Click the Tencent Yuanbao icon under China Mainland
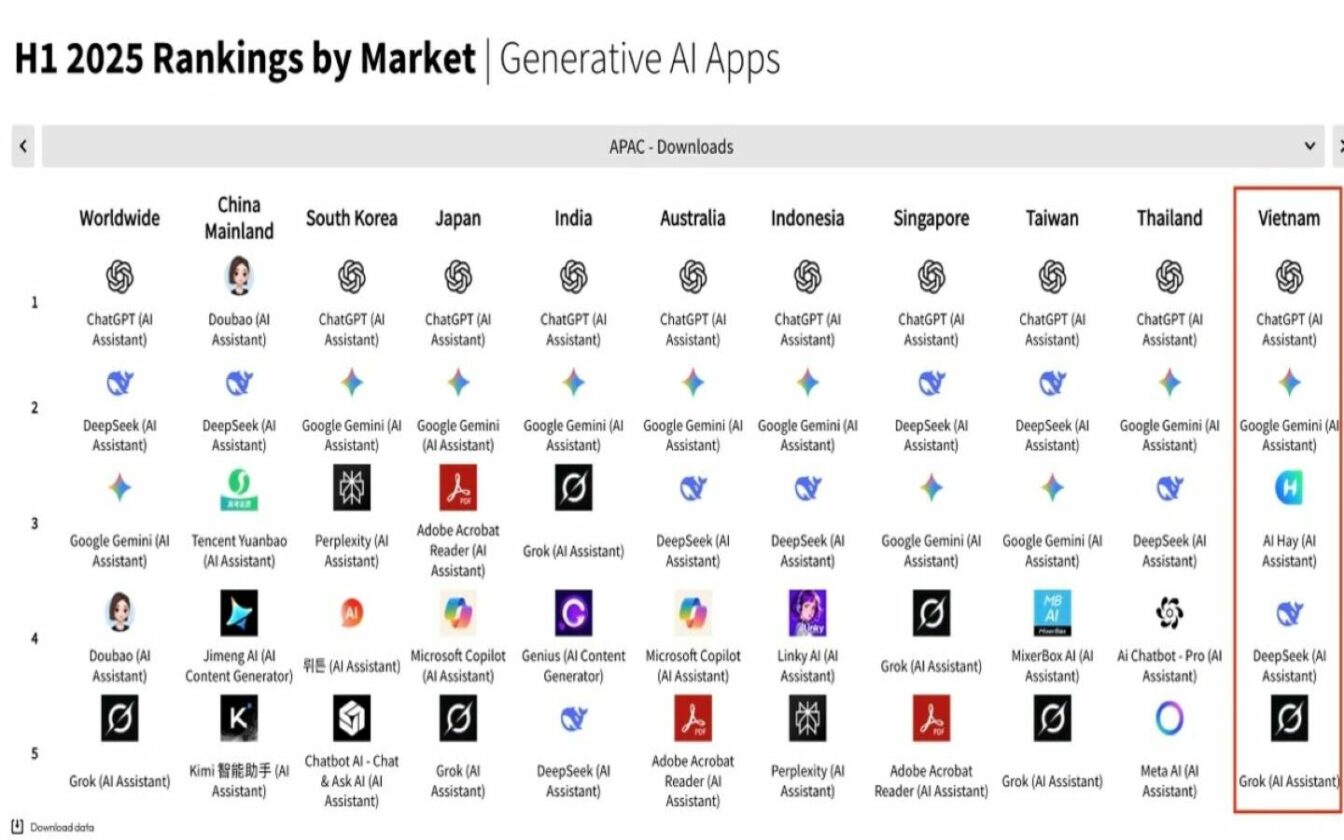Screen dimensions: 1344x840 pos(239,489)
